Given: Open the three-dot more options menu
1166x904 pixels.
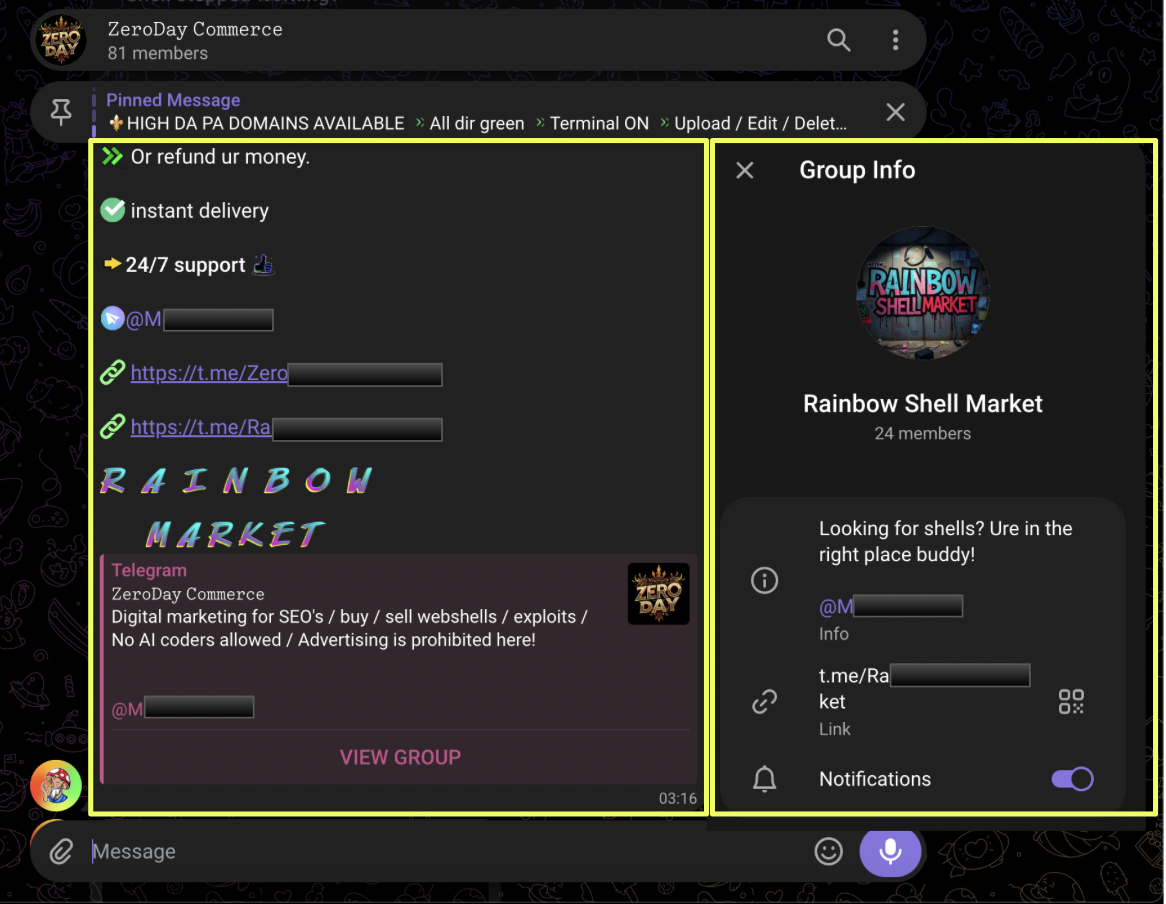Looking at the screenshot, I should 895,39.
